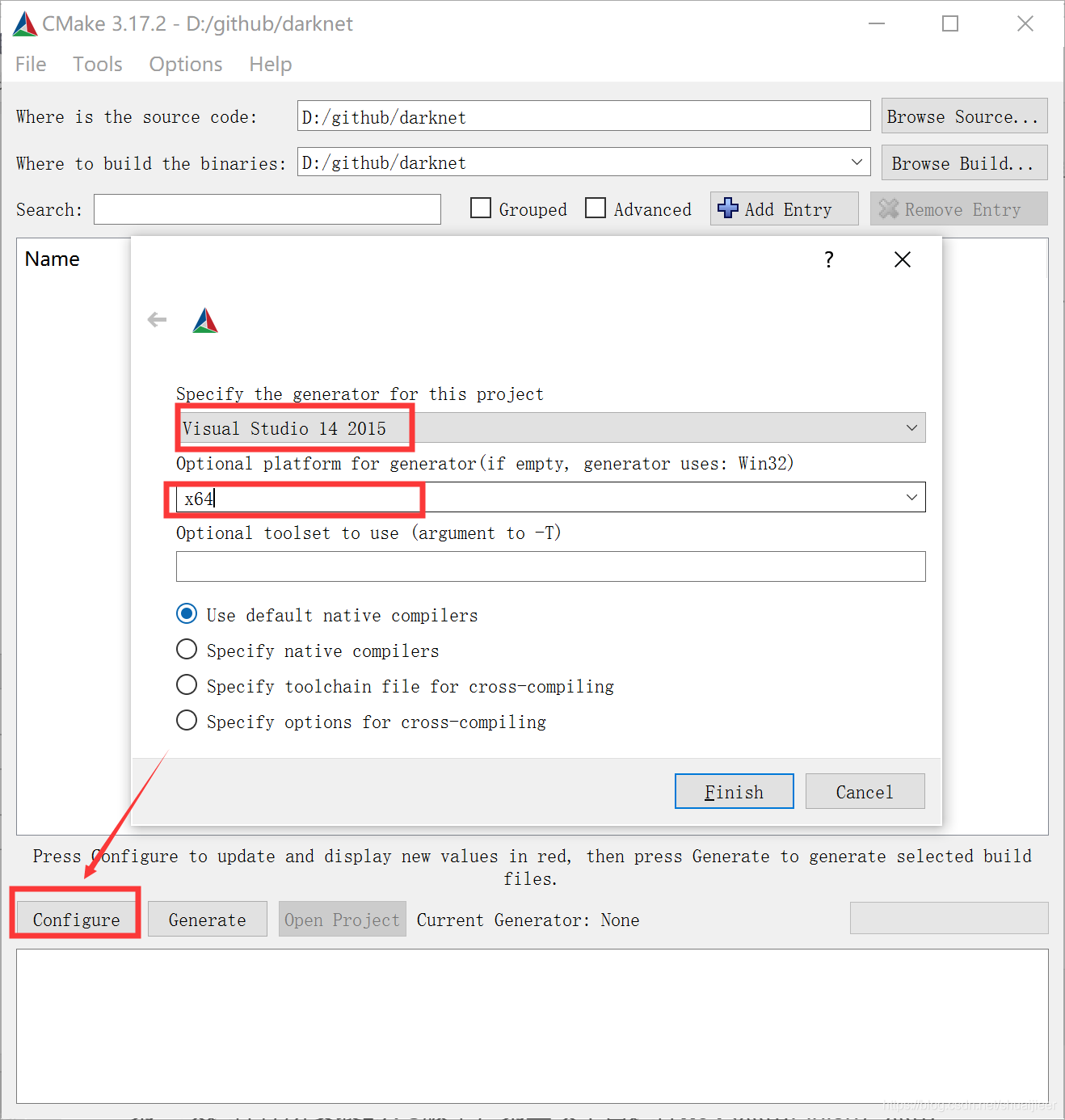1065x1120 pixels.
Task: Click 'Optional toolset to use' label
Action: click(x=368, y=533)
